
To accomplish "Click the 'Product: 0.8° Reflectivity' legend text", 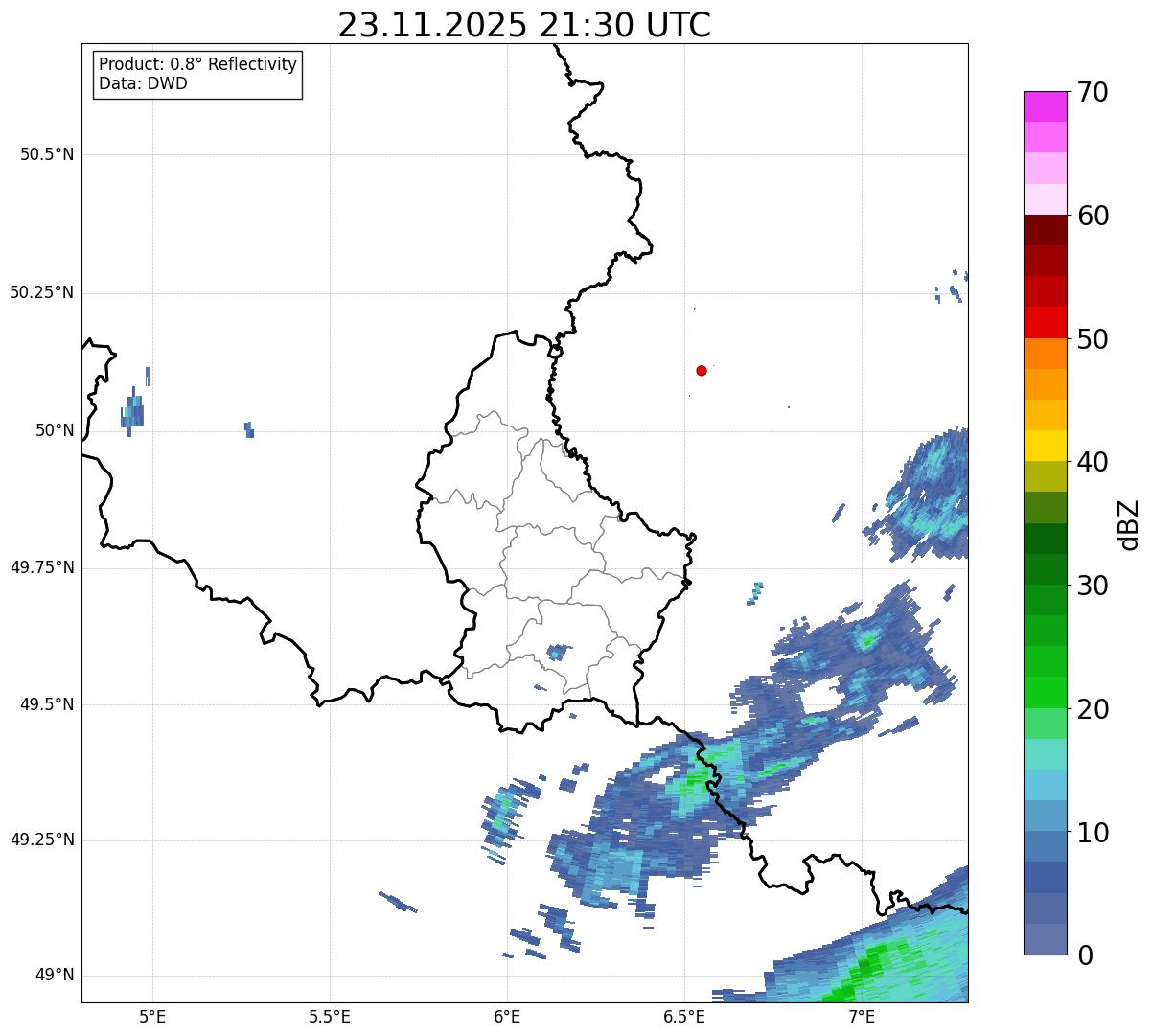I will pos(198,64).
